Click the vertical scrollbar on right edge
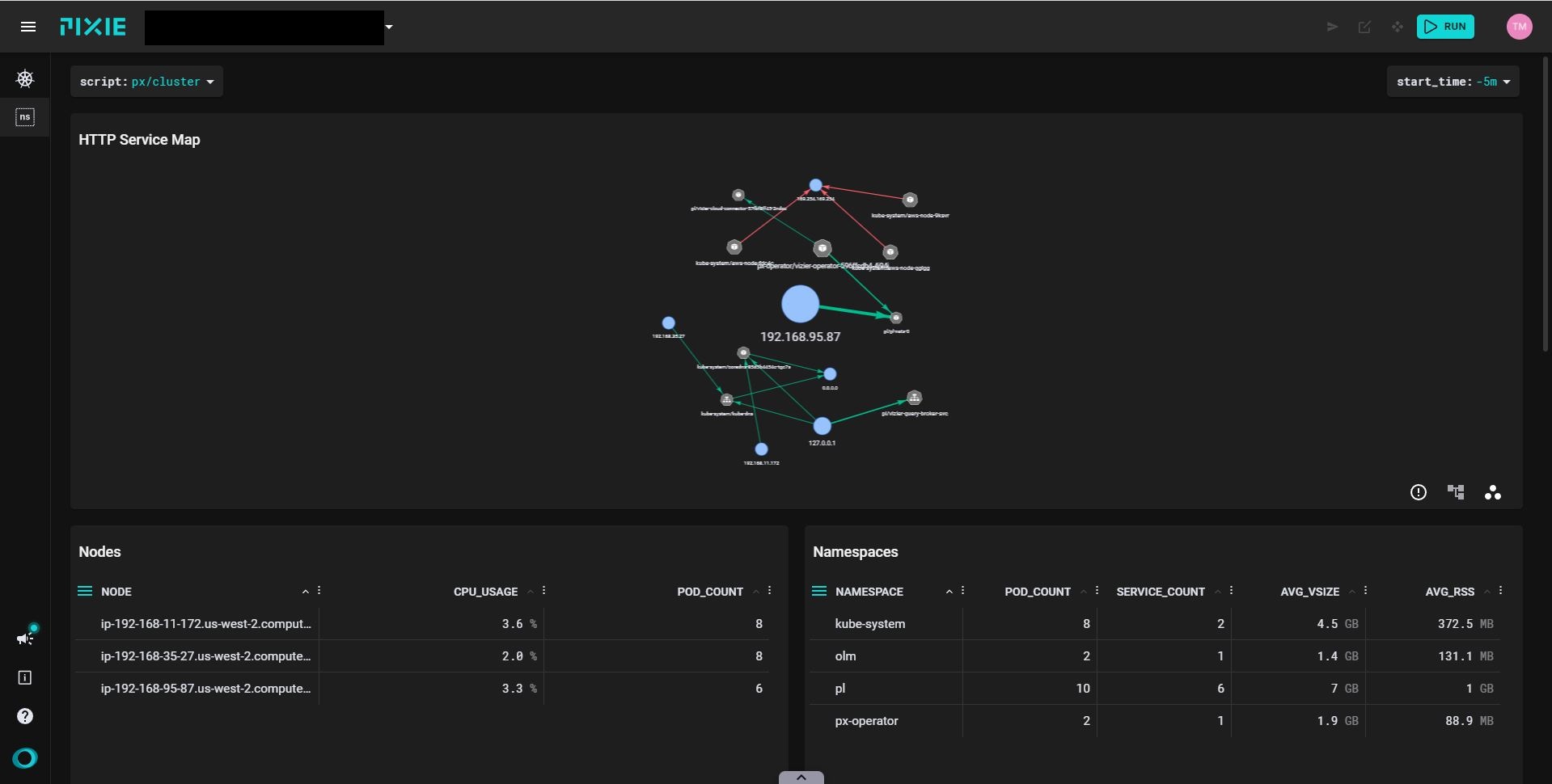 click(1546, 202)
